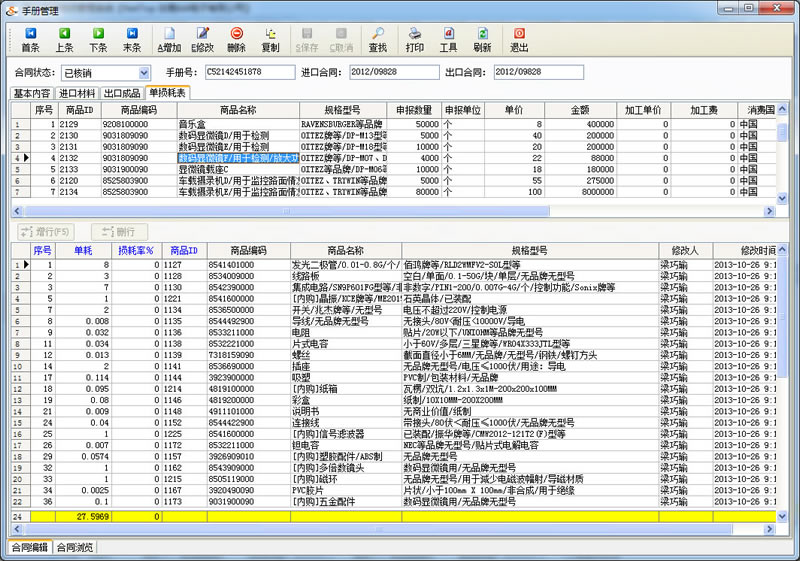This screenshot has height=561, width=800.
Task: Click the 复制 copy icon
Action: 270,40
